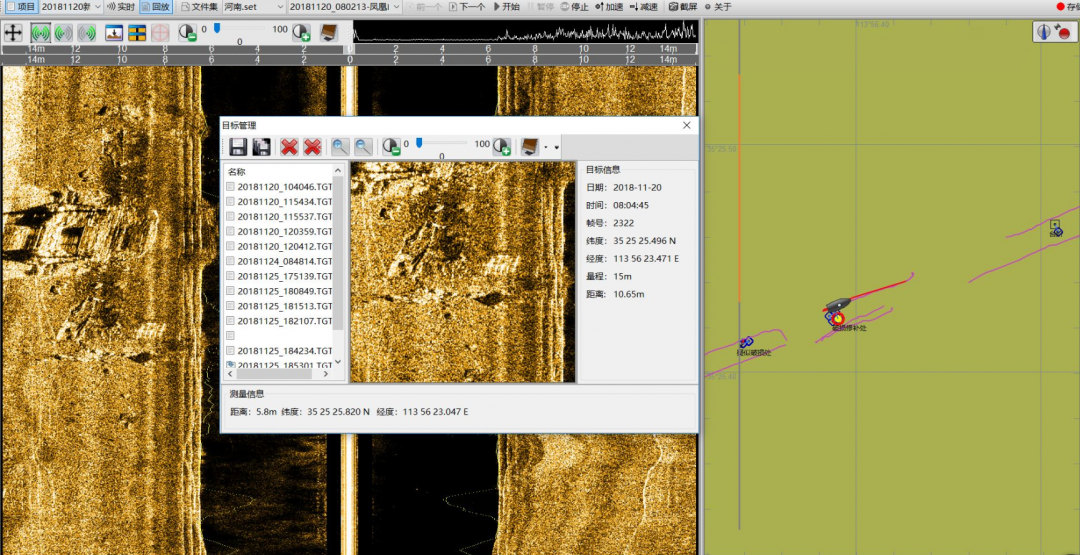Click the target dialog brightness slider handle
Screen dimensions: 1080x555
pos(420,143)
